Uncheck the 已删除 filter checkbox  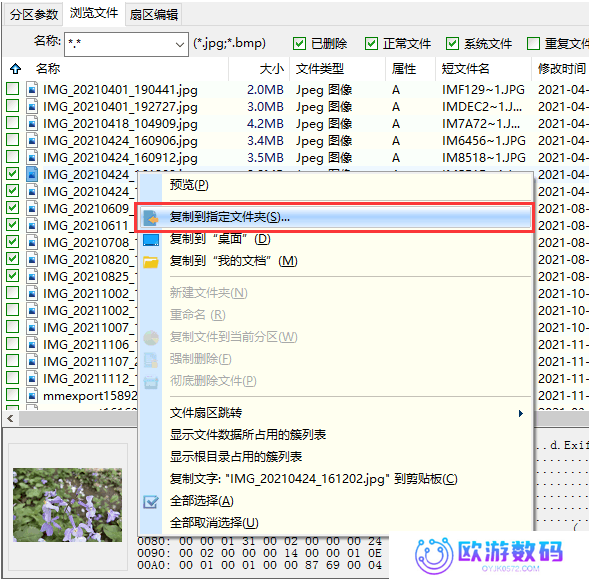click(x=299, y=44)
